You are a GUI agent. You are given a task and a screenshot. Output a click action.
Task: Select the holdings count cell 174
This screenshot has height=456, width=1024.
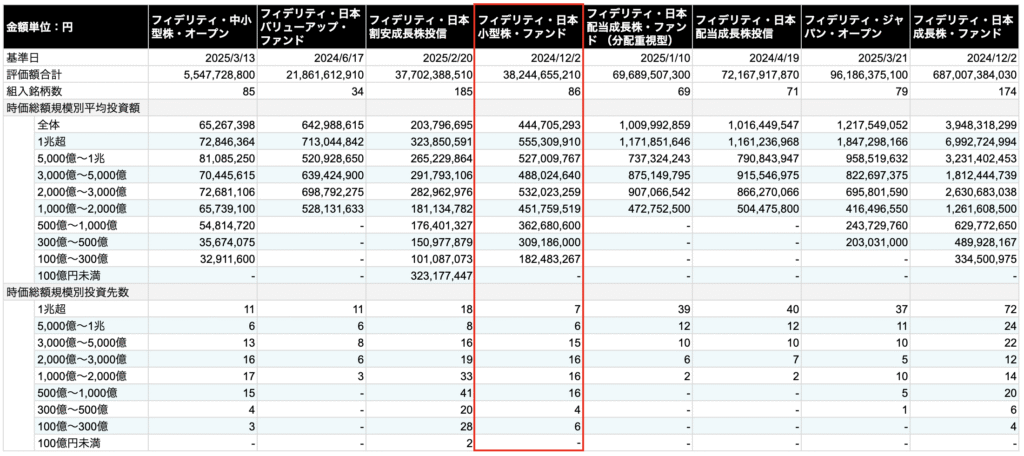click(x=1009, y=91)
